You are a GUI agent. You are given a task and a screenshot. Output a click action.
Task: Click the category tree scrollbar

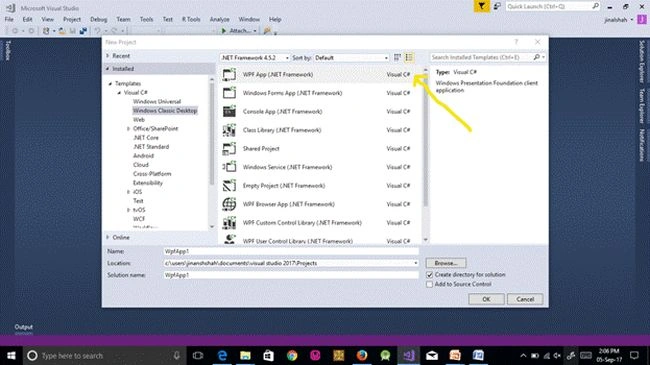pyautogui.click(x=212, y=133)
